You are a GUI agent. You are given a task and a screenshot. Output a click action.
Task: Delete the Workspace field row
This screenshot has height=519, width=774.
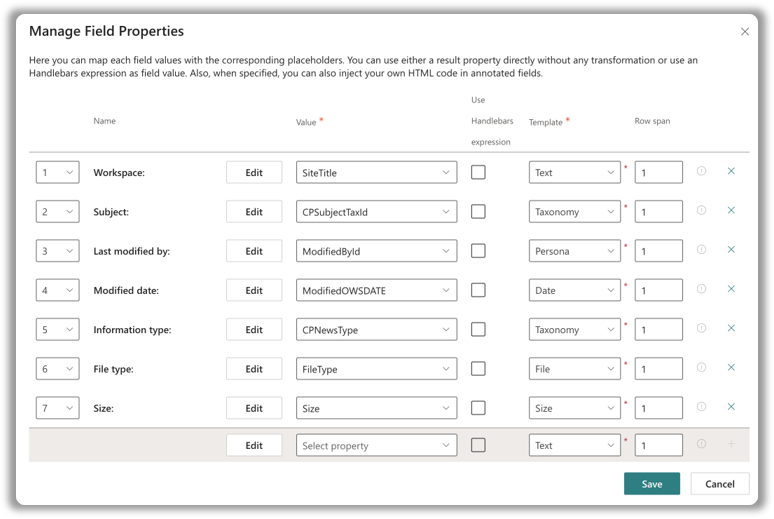(731, 171)
